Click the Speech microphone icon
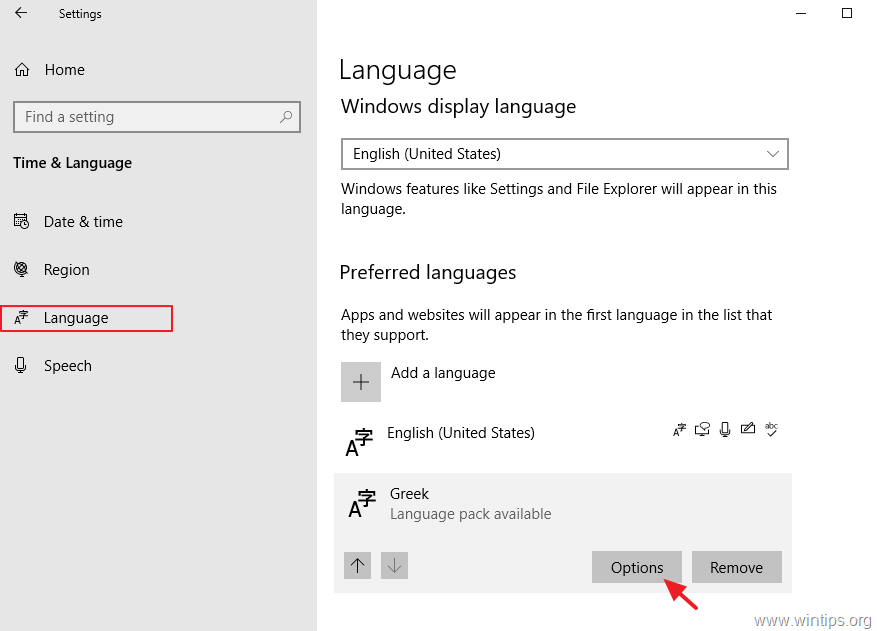877x631 pixels. pos(21,365)
